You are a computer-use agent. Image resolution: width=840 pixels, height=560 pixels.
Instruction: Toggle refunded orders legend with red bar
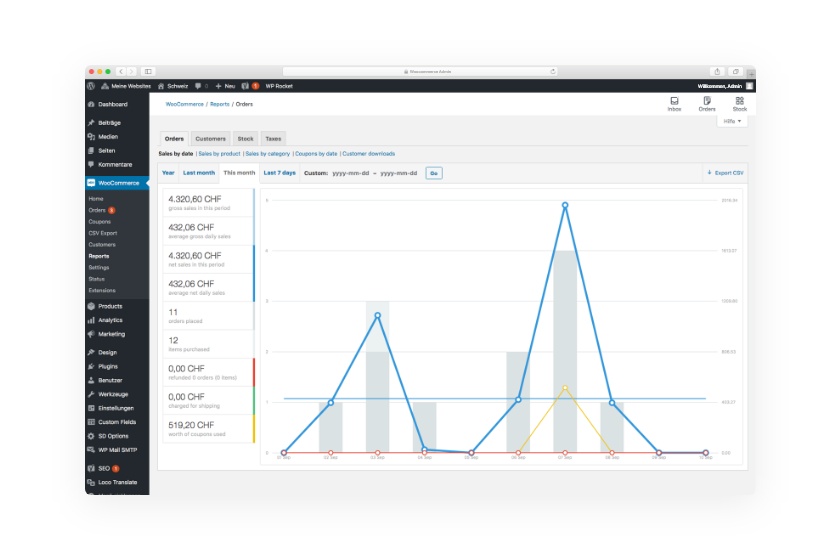tap(208, 372)
